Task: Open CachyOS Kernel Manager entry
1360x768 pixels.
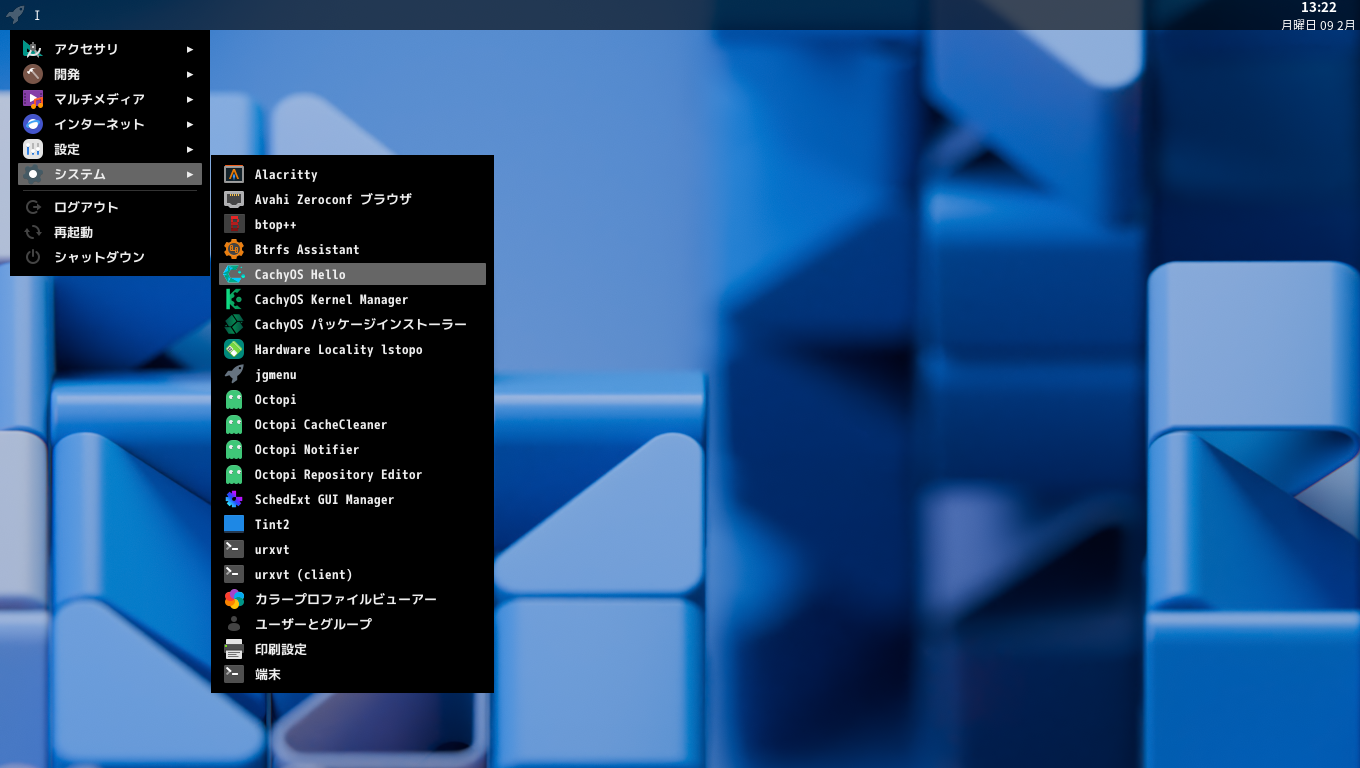Action: (x=352, y=299)
